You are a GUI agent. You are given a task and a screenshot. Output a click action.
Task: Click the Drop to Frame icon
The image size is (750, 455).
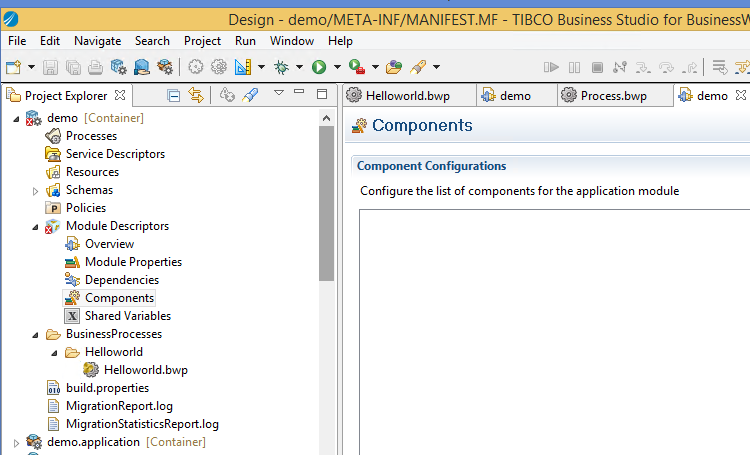720,67
